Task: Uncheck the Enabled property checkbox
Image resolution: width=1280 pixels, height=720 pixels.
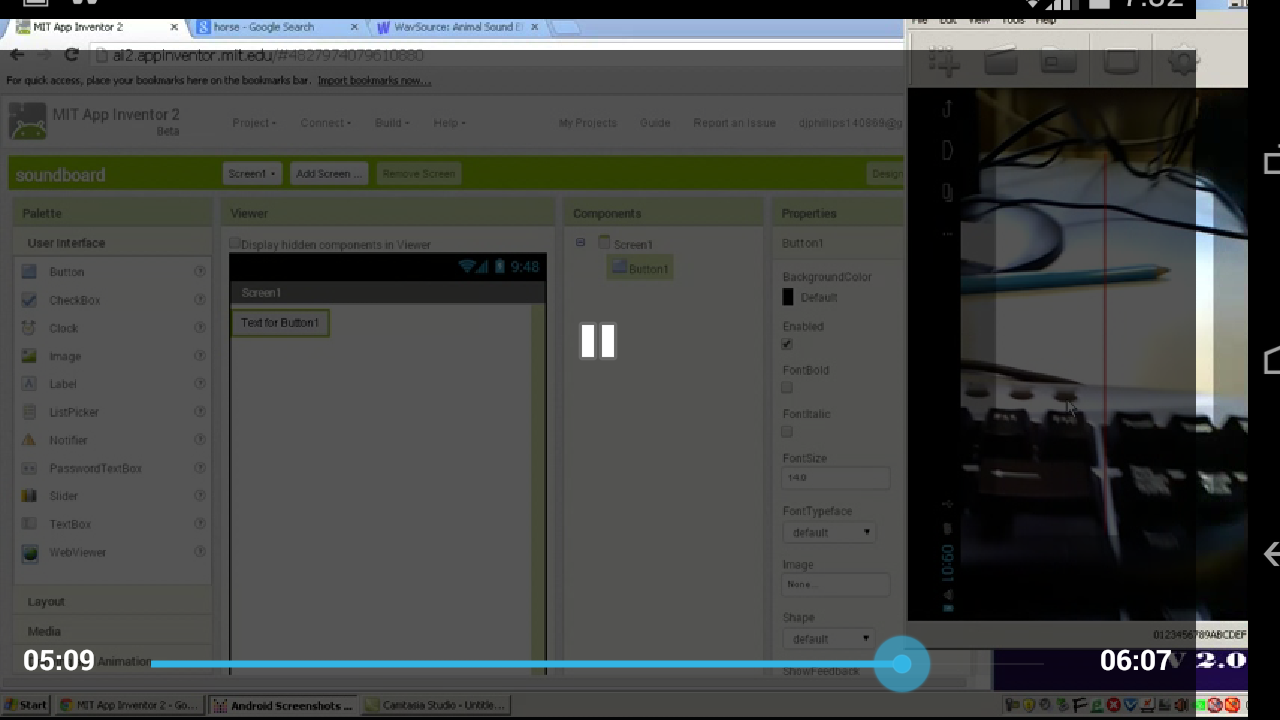Action: point(787,344)
